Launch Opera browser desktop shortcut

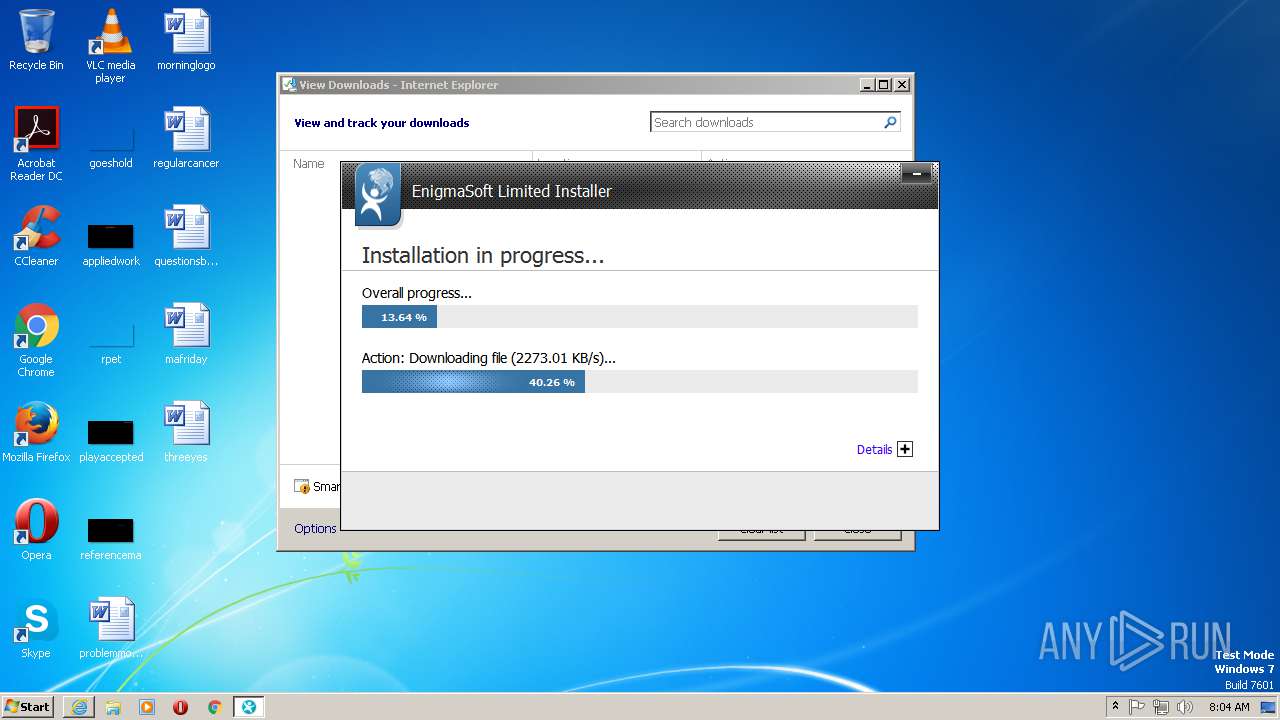[x=36, y=530]
